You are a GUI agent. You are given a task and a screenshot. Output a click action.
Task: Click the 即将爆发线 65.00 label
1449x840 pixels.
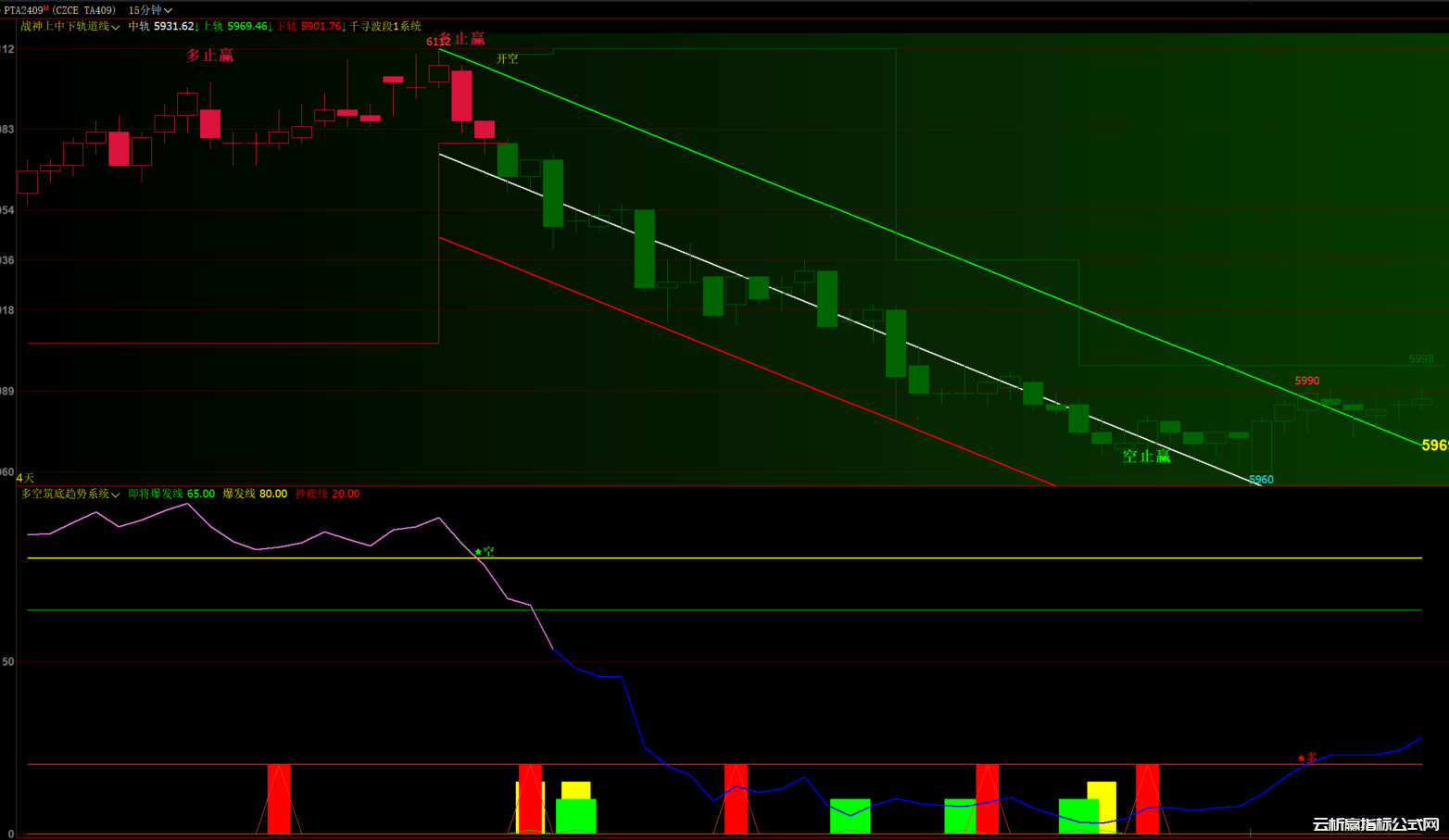(x=171, y=495)
